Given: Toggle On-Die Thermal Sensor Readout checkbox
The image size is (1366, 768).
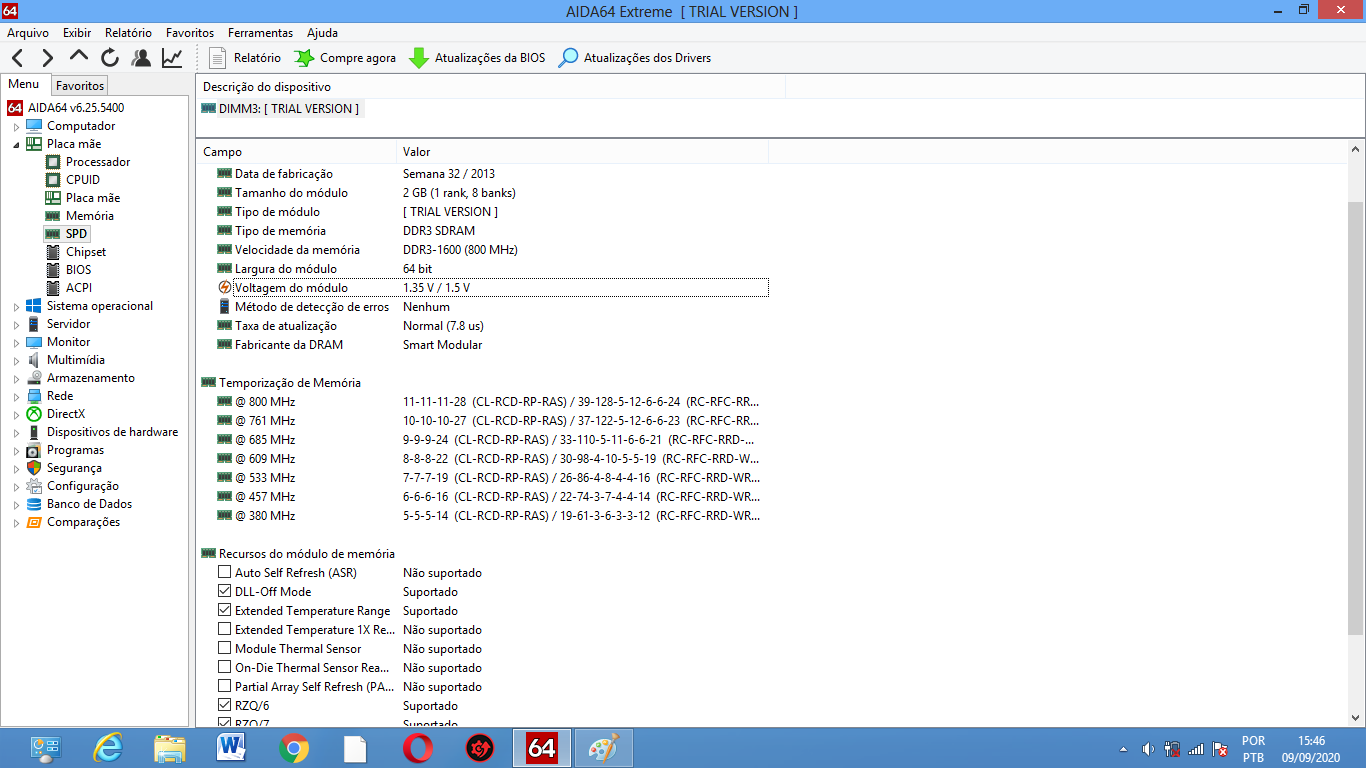Looking at the screenshot, I should 224,668.
